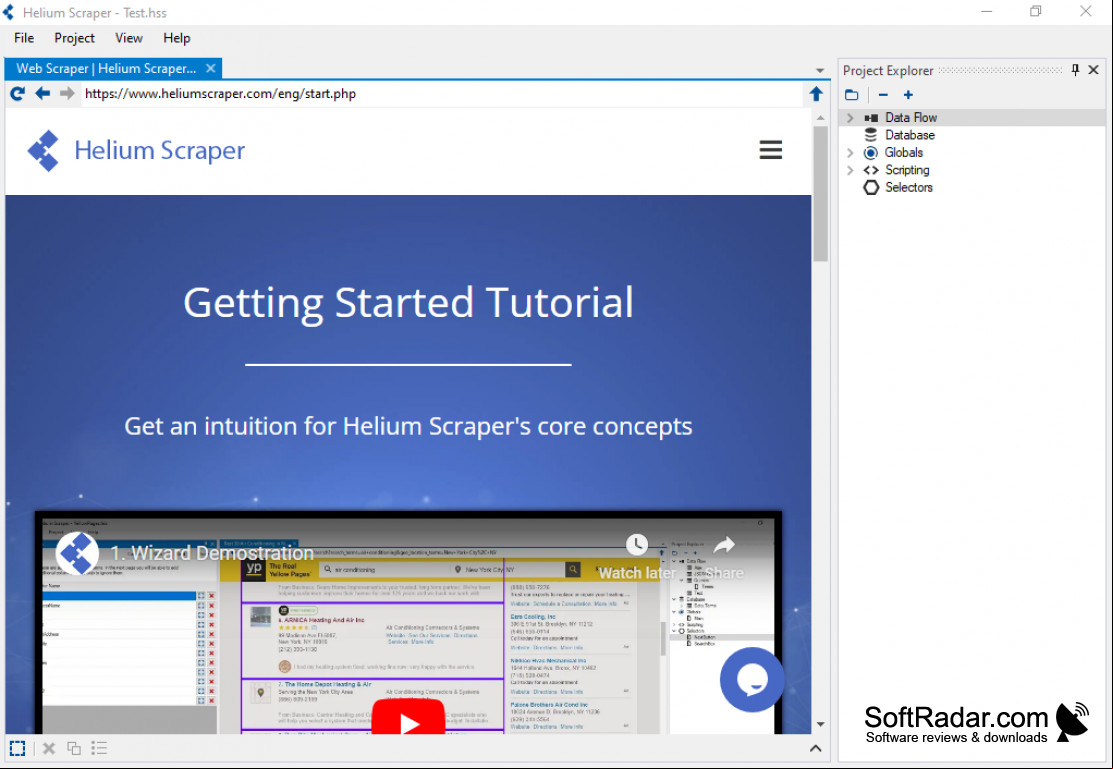
Task: Toggle the selection mode dashed-square icon
Action: click(18, 748)
